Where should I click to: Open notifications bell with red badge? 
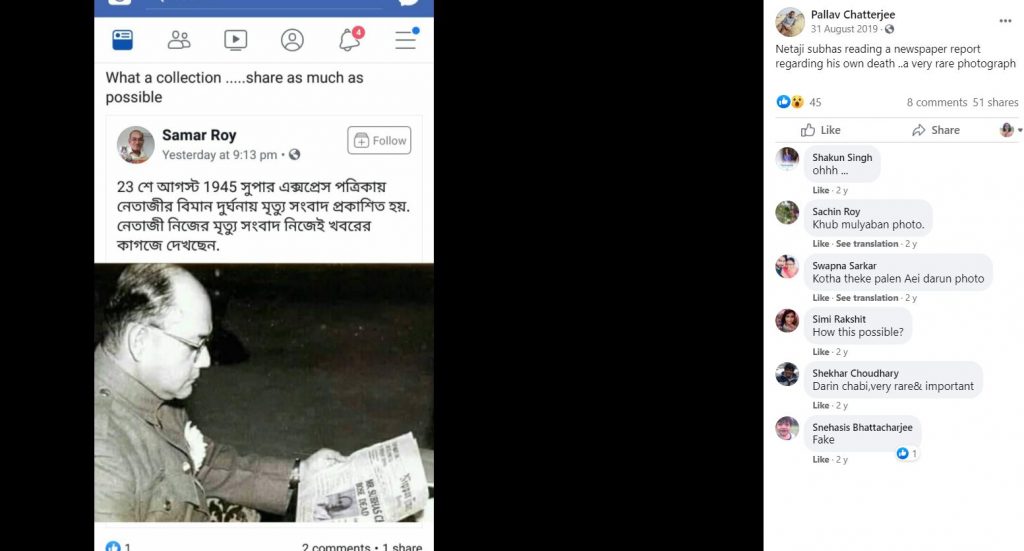(x=351, y=39)
